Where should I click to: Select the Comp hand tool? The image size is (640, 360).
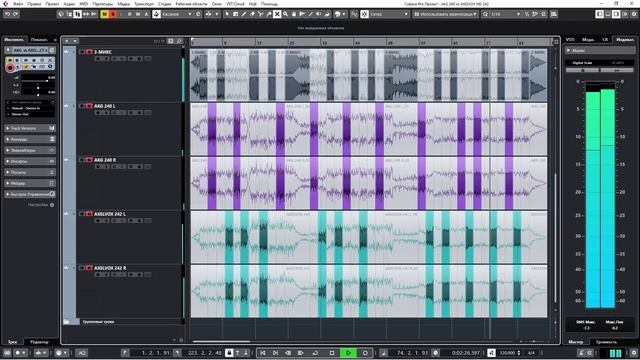point(293,14)
